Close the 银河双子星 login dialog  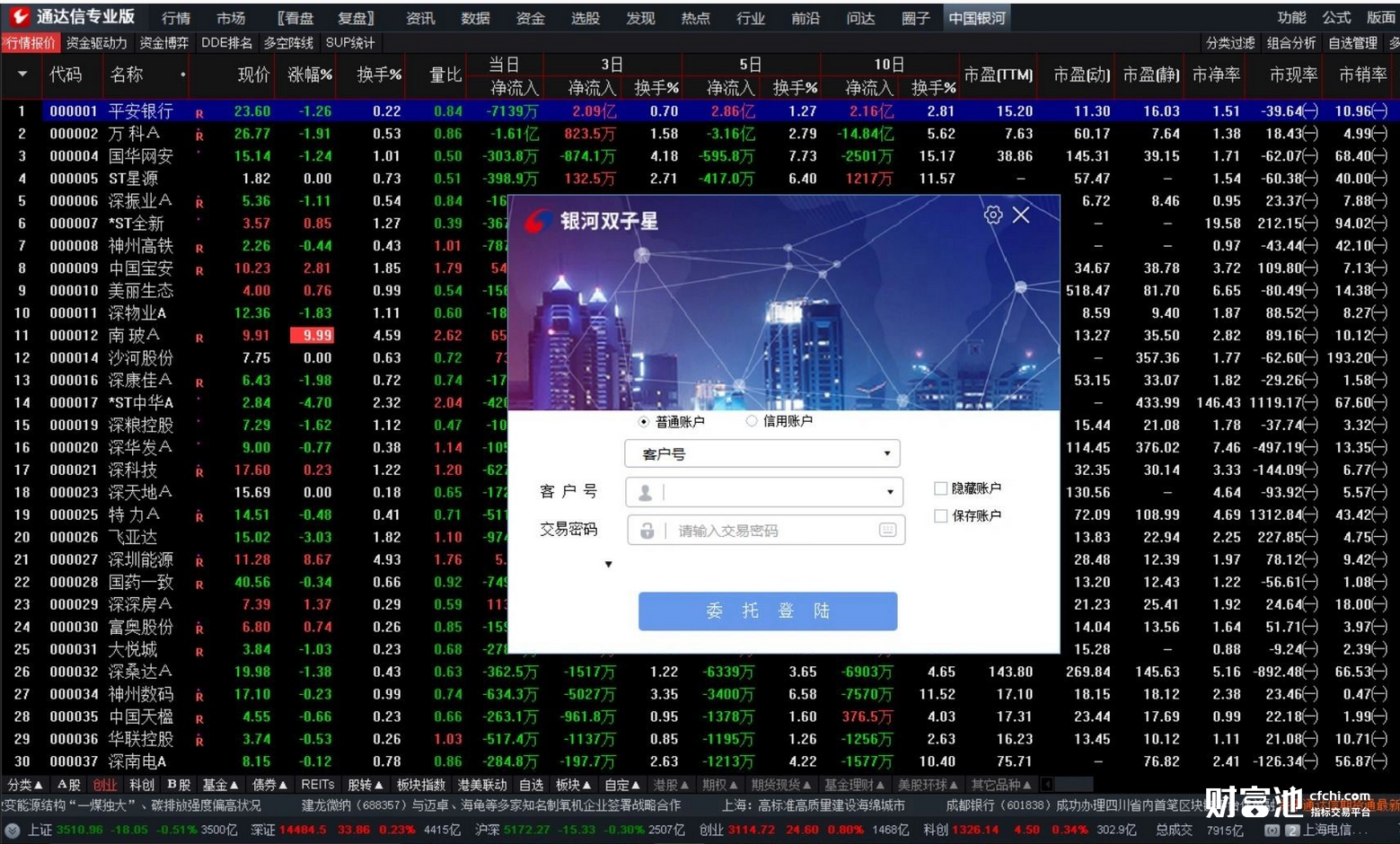[1021, 215]
